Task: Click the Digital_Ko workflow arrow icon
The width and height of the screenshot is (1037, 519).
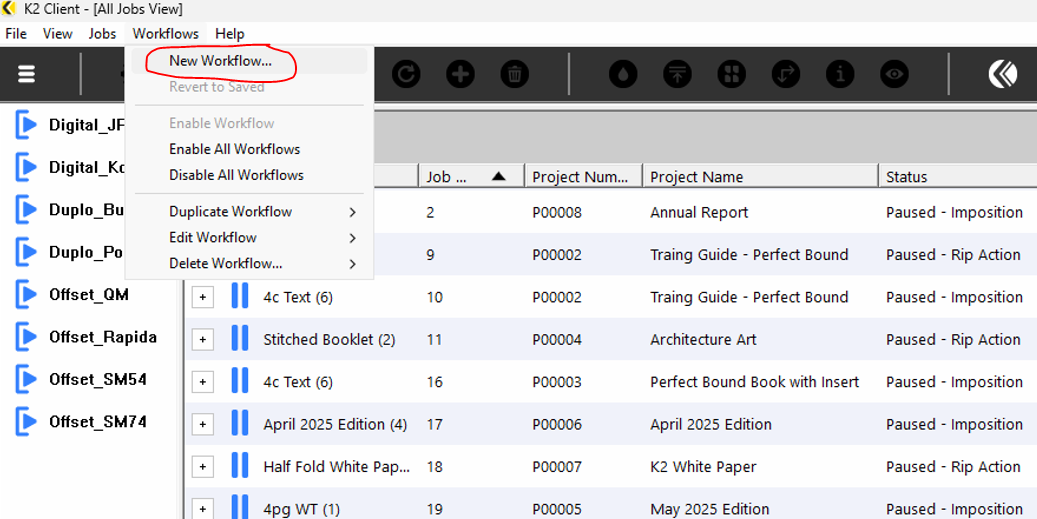Action: click(26, 167)
